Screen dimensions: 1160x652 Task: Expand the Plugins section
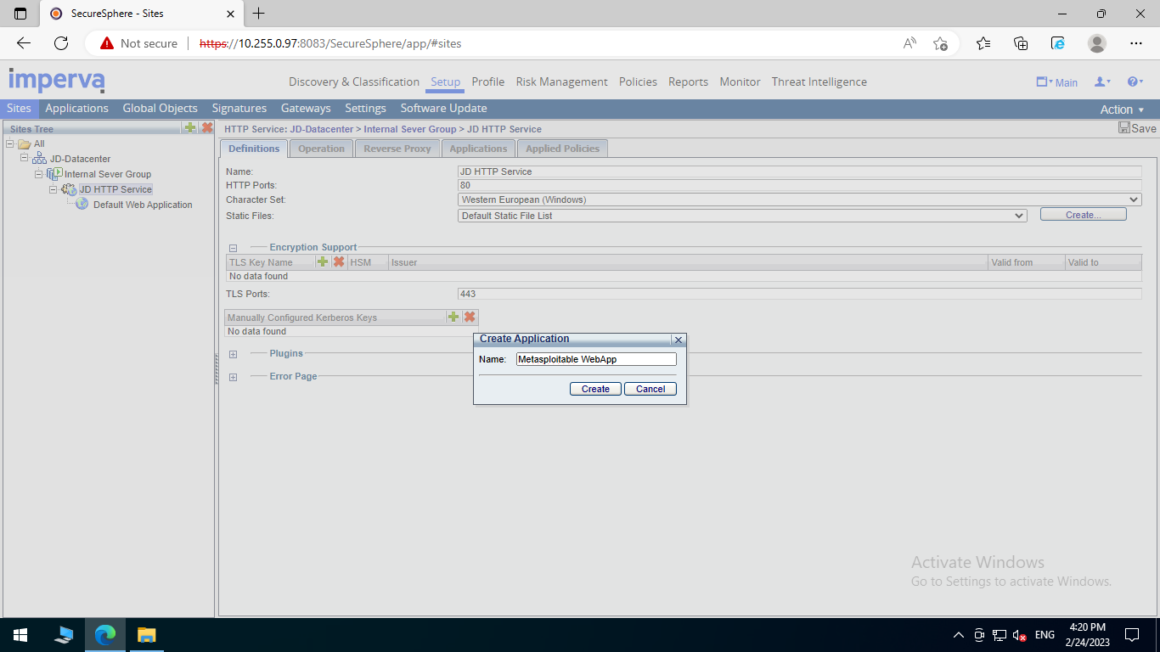click(x=233, y=353)
